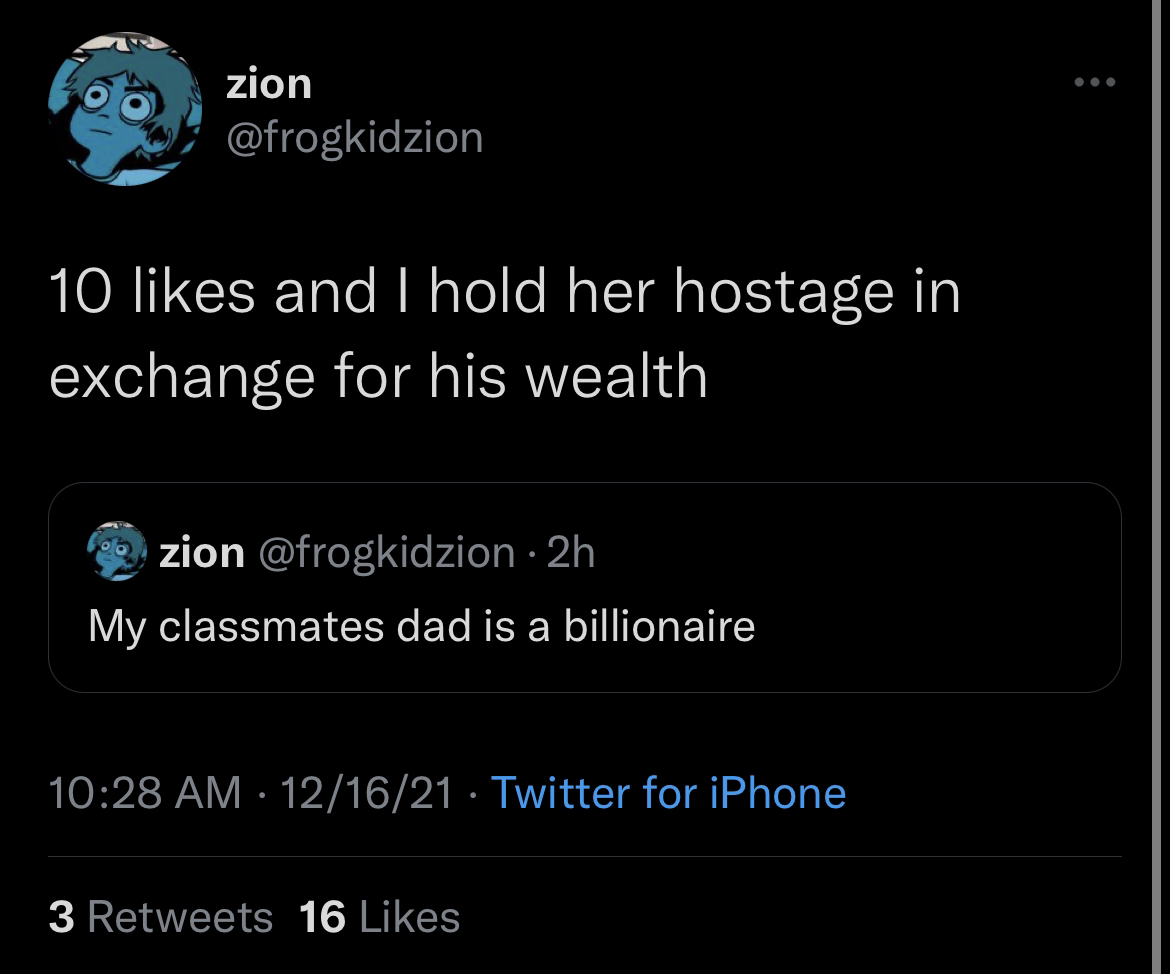This screenshot has height=974, width=1170.
Task: Open the quoted tweet about billionaire dad
Action: click(584, 587)
